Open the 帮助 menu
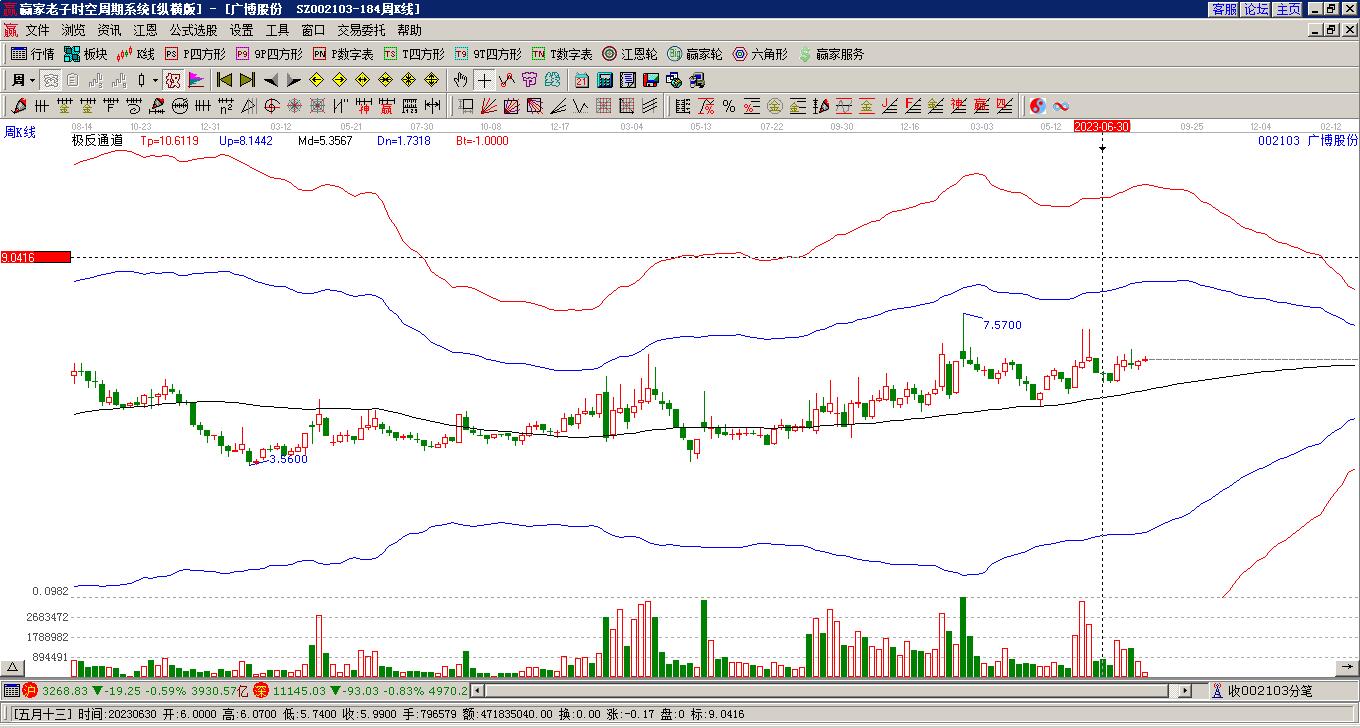1360x728 pixels. pos(409,31)
